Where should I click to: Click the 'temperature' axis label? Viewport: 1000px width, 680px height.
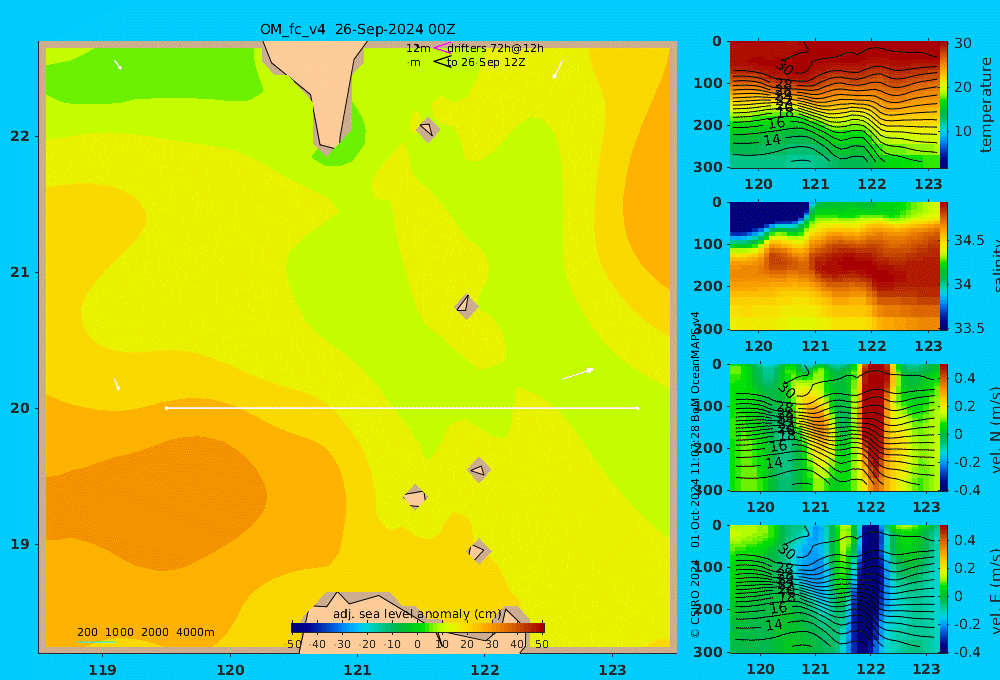pos(986,105)
